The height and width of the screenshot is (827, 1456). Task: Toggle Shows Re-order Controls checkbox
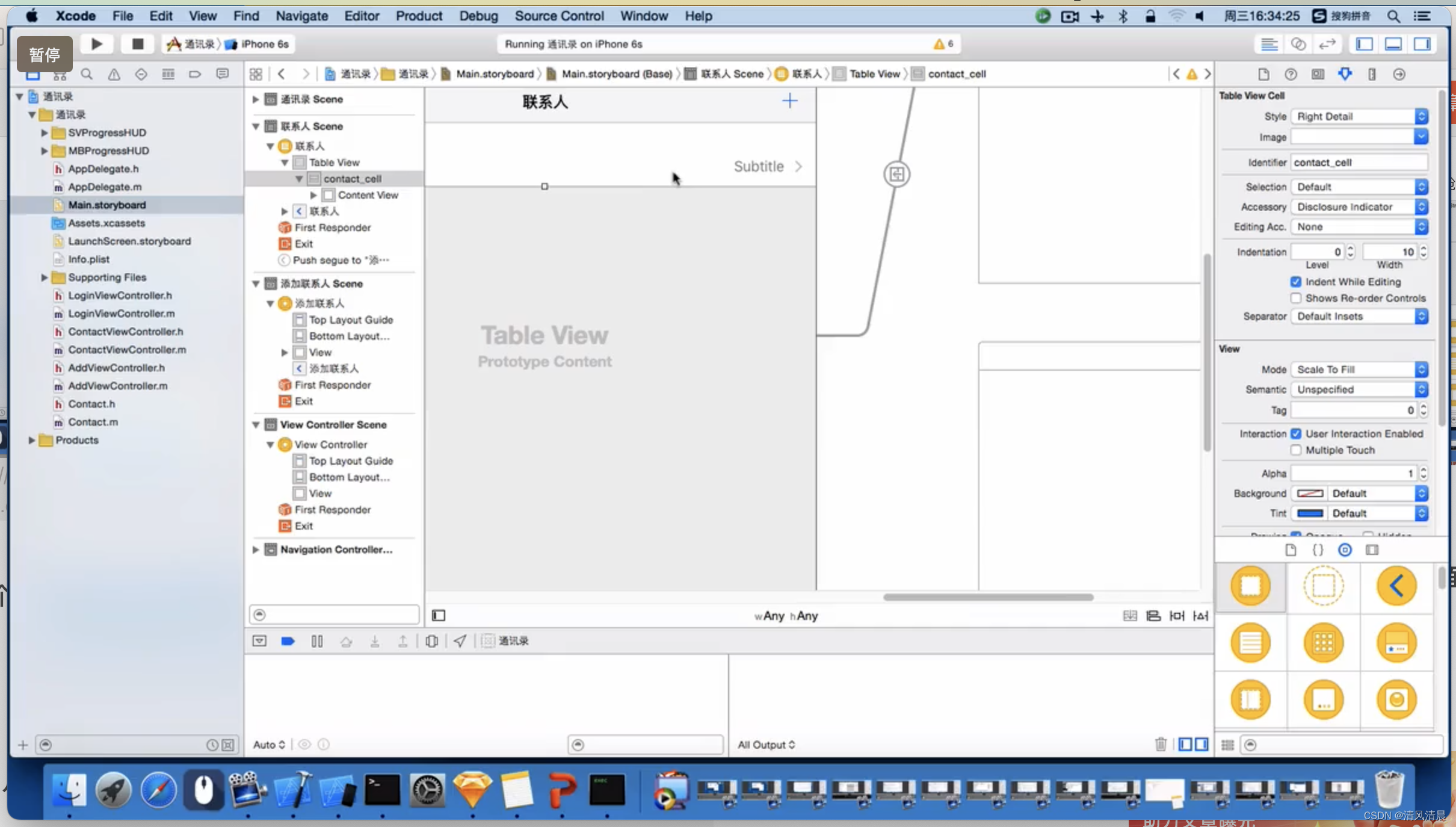(x=1297, y=297)
